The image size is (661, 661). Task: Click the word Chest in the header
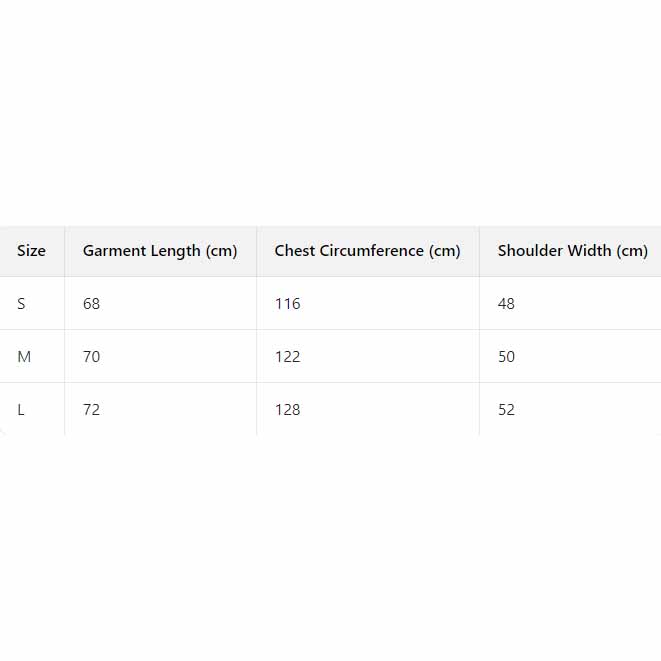click(295, 251)
